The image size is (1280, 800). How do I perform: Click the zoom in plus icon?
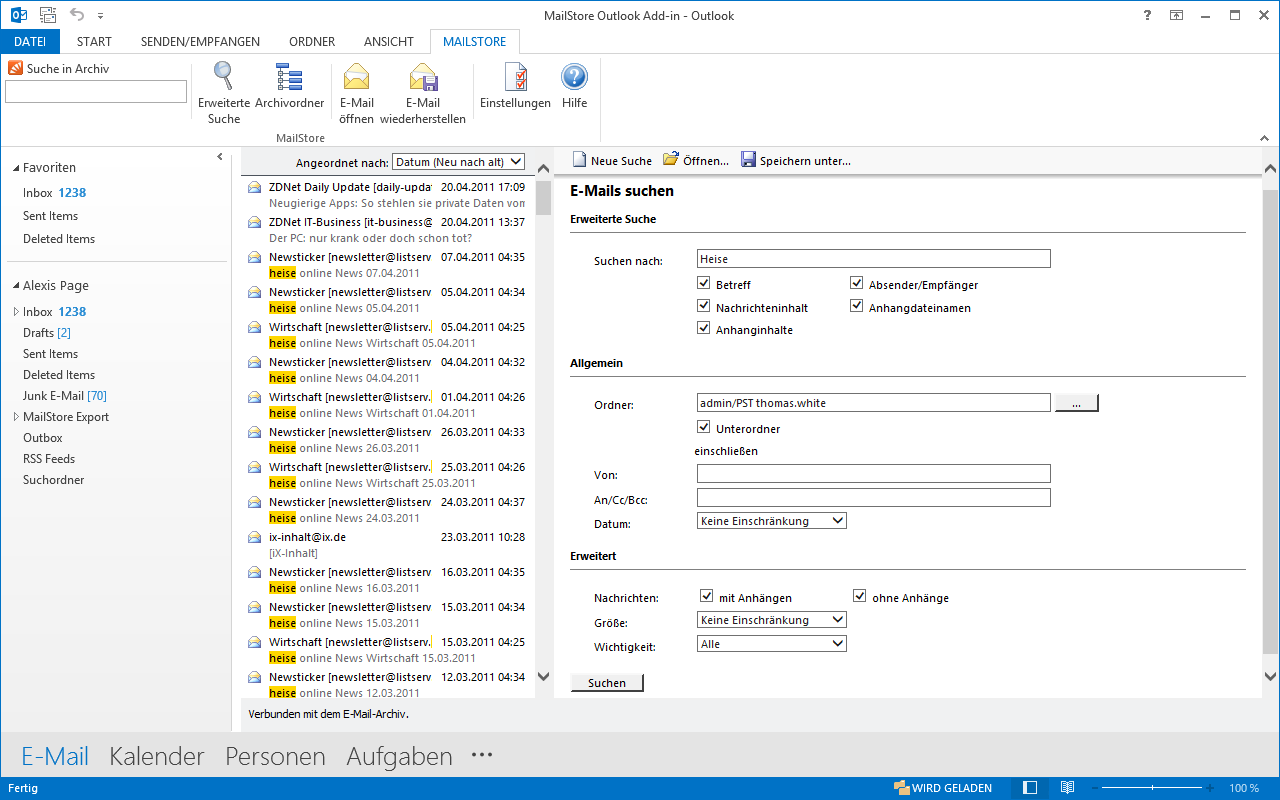click(1210, 788)
